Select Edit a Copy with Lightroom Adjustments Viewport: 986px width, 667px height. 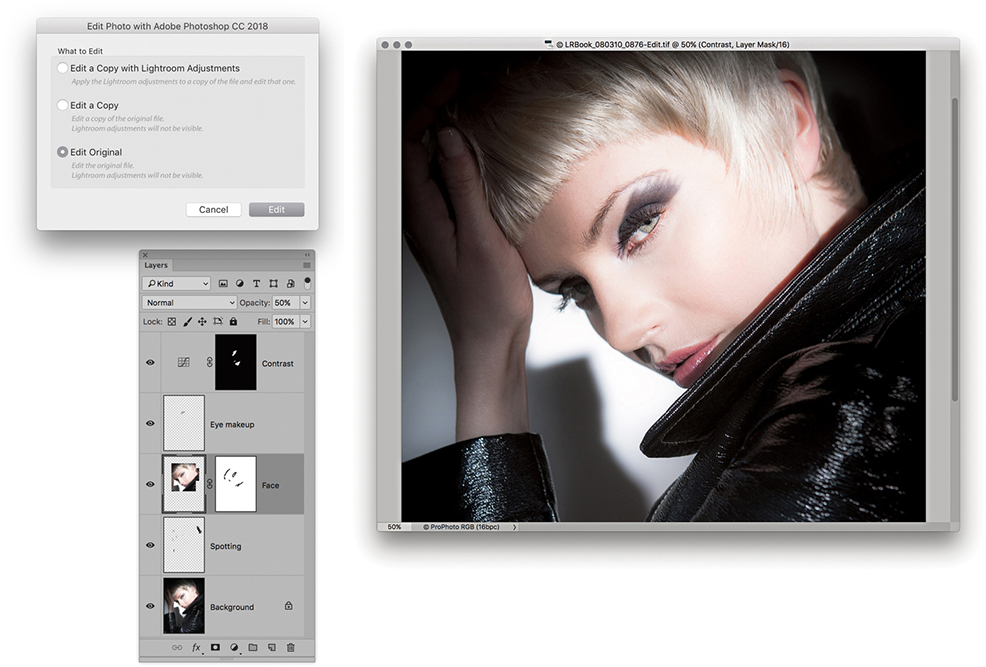(x=63, y=68)
